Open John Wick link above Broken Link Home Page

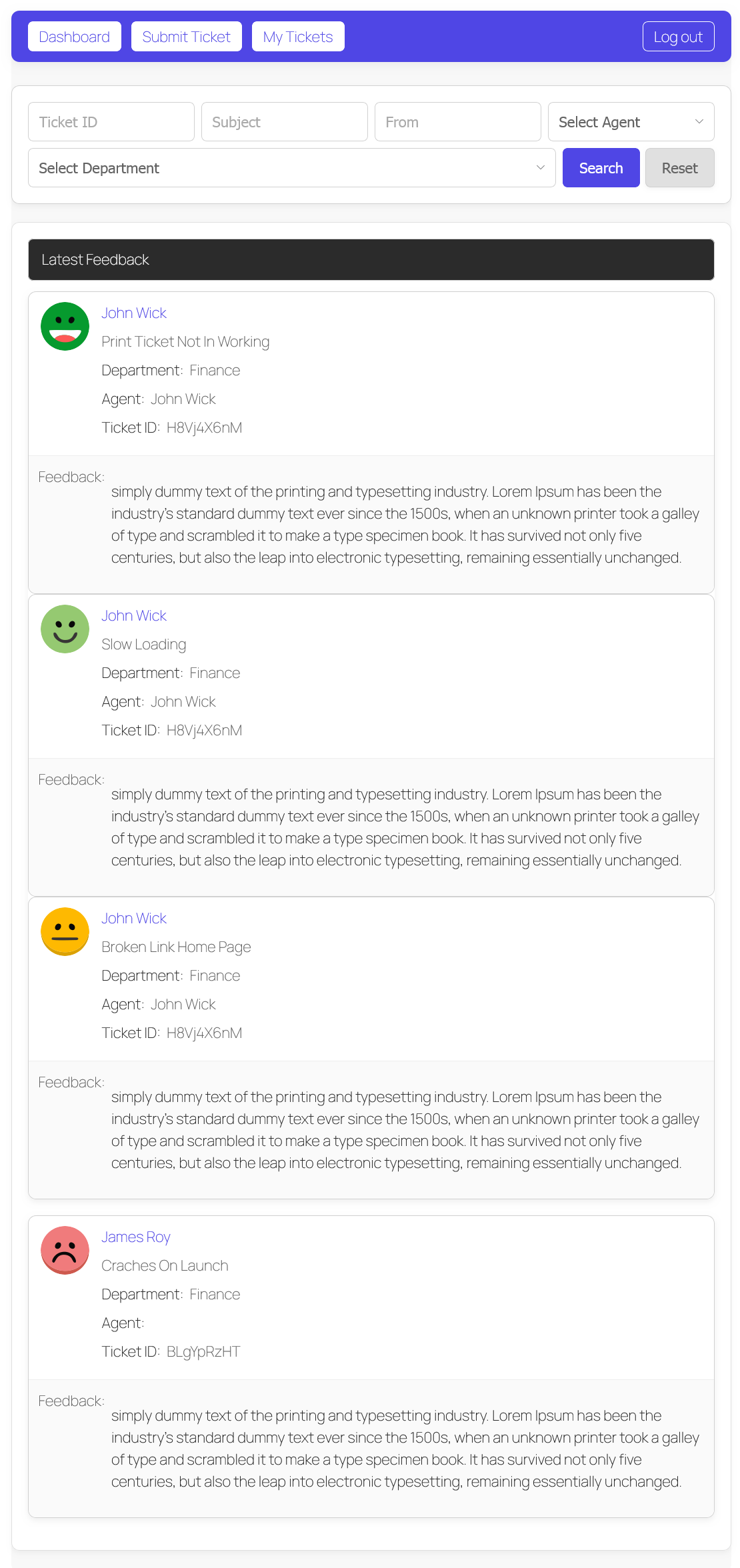point(134,919)
